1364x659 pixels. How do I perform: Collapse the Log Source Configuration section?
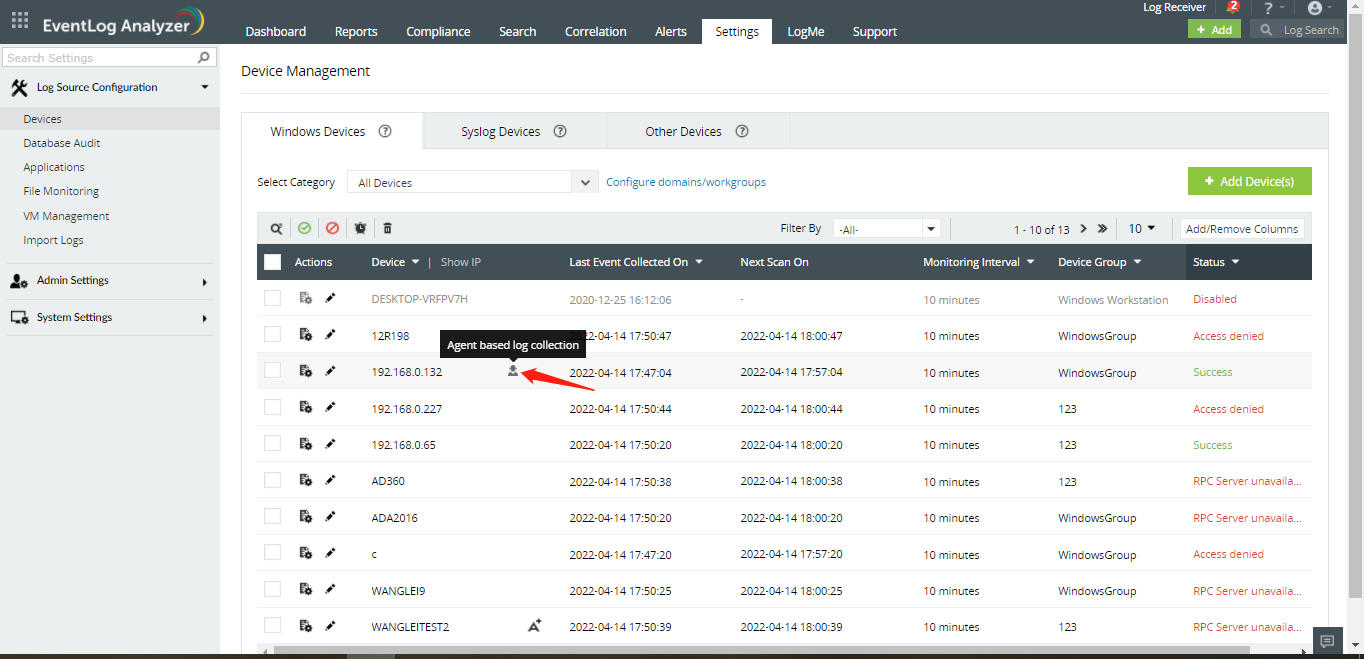(110, 87)
